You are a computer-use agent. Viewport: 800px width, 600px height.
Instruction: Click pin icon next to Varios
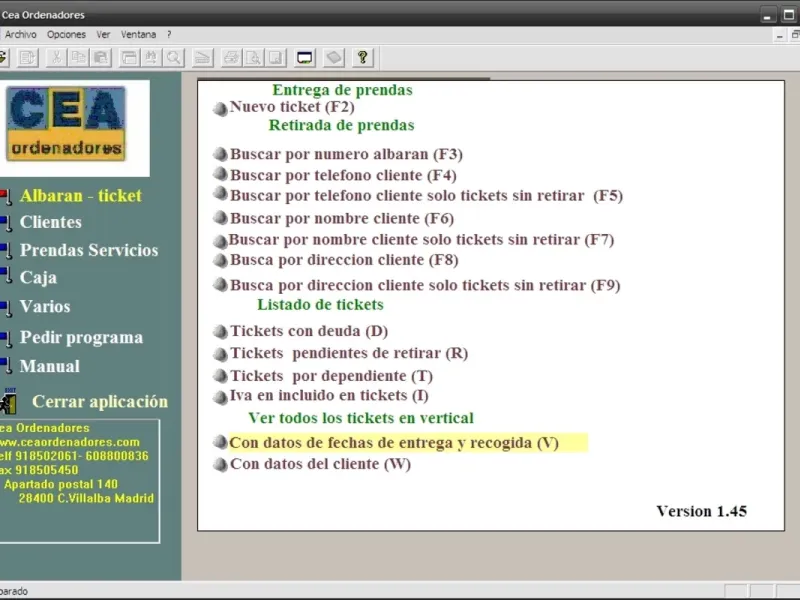pos(6,308)
